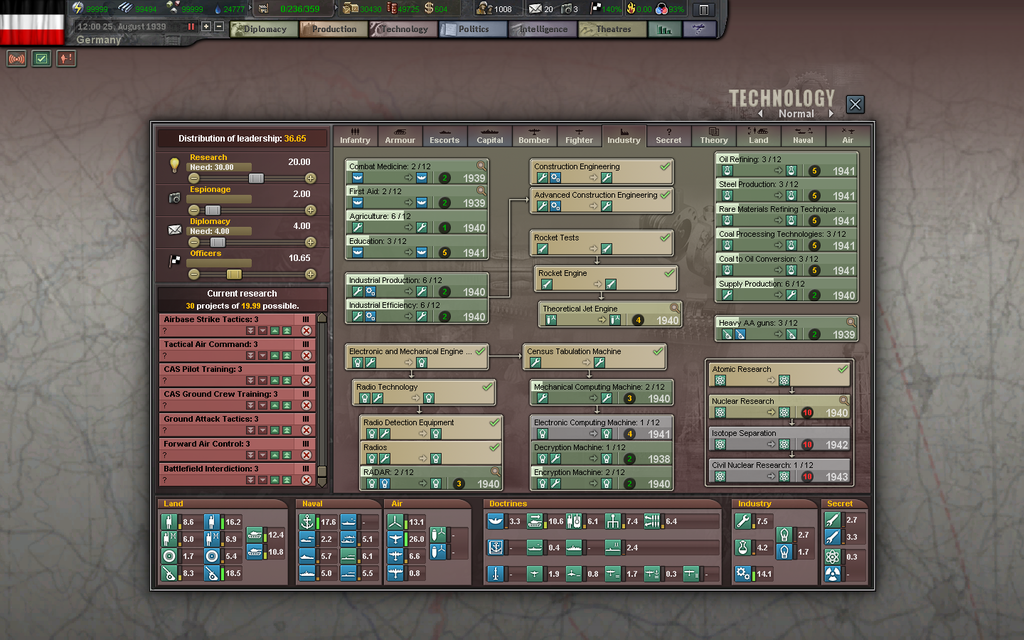Move CAS Ground Crew Training up one
The image size is (1024, 640).
point(275,406)
